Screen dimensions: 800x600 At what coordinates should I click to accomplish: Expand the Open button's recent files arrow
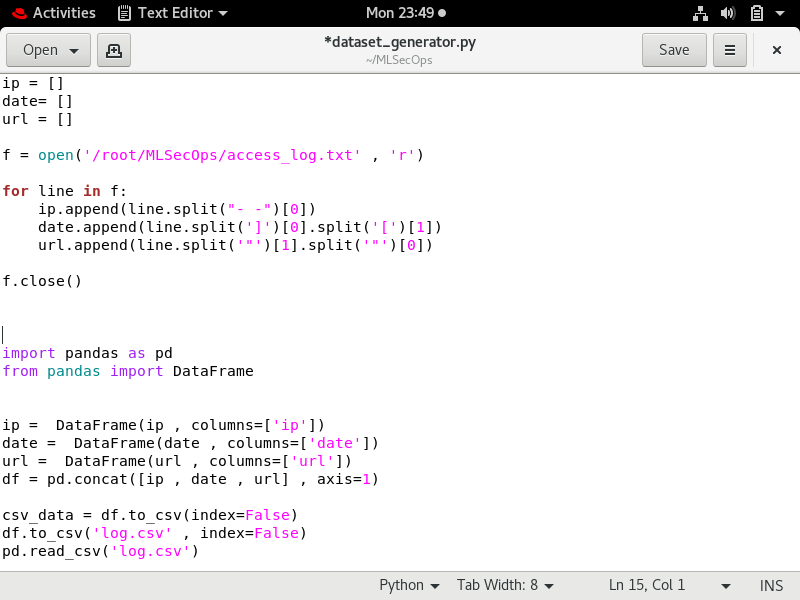74,51
